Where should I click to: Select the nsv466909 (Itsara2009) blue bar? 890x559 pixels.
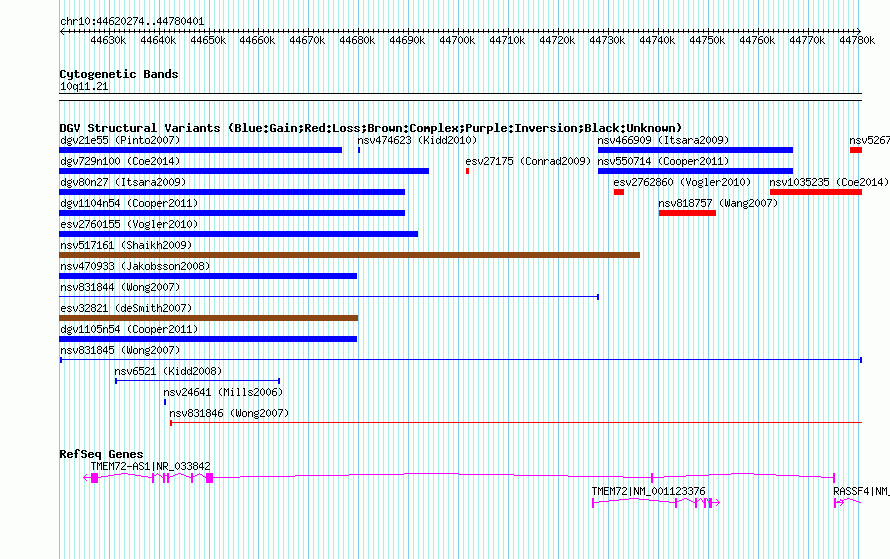(x=695, y=150)
